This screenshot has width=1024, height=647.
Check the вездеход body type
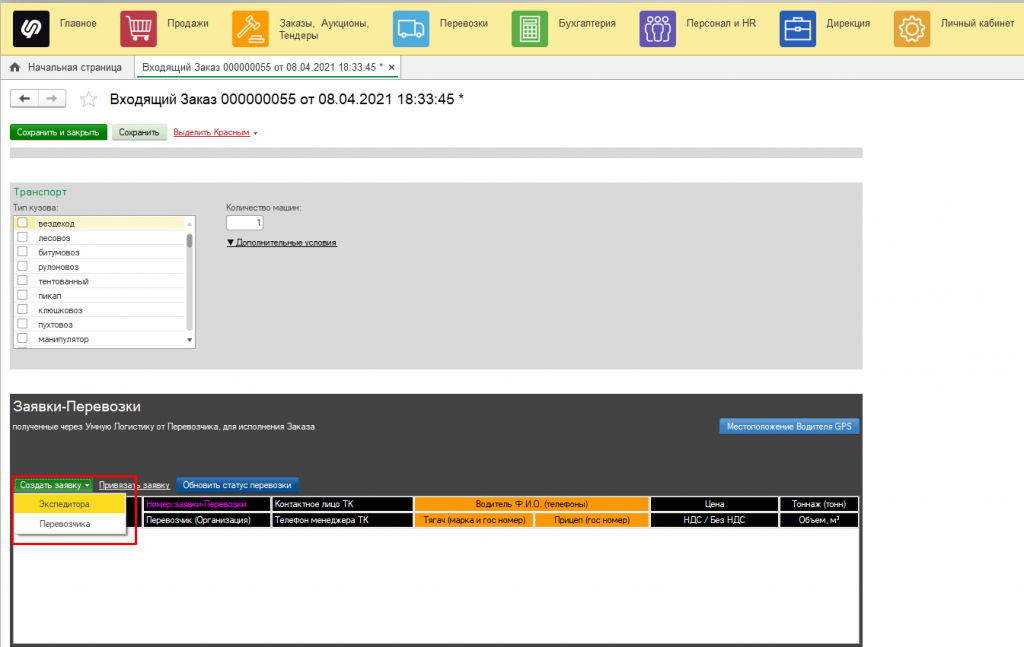click(x=23, y=223)
